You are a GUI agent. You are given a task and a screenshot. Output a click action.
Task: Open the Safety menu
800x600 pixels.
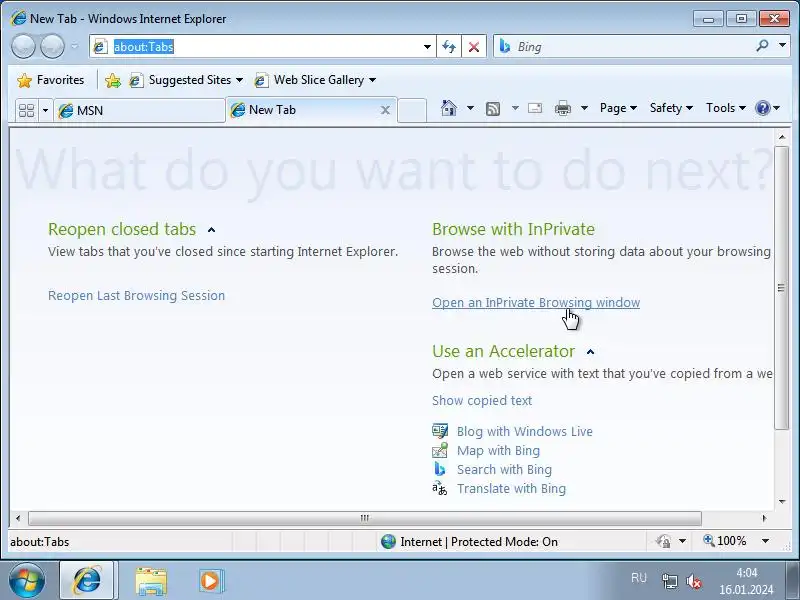coord(671,108)
